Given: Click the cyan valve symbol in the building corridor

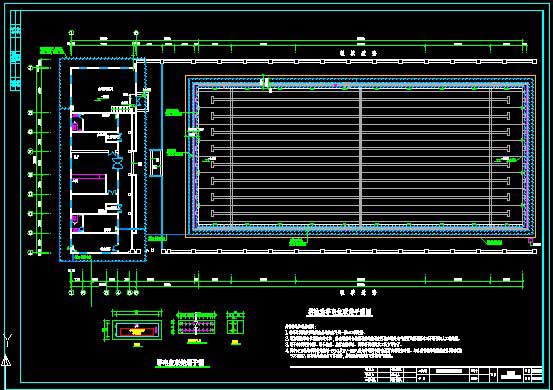Looking at the screenshot, I should point(116,163).
